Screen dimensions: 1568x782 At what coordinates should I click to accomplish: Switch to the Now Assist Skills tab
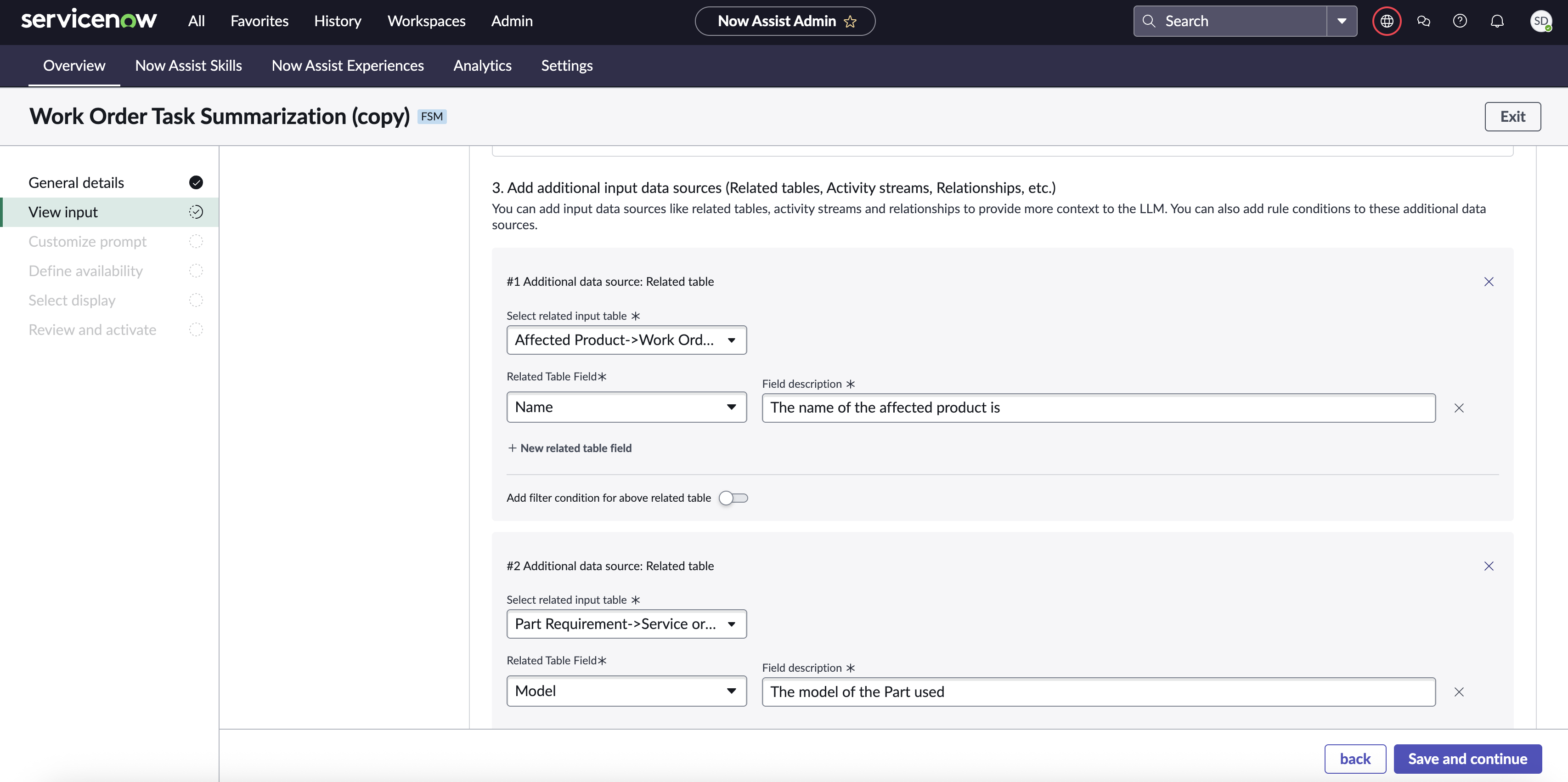point(188,66)
